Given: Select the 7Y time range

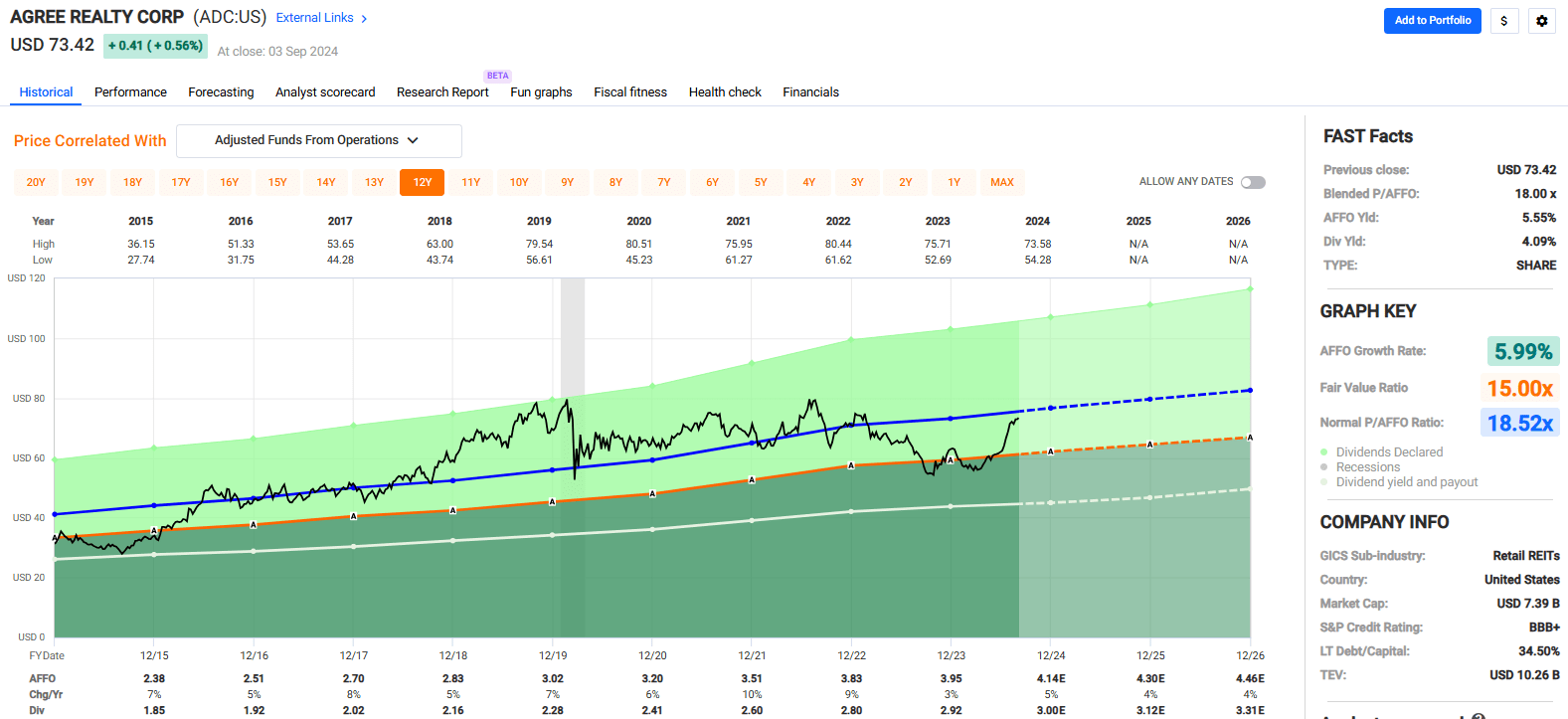Looking at the screenshot, I should (663, 182).
